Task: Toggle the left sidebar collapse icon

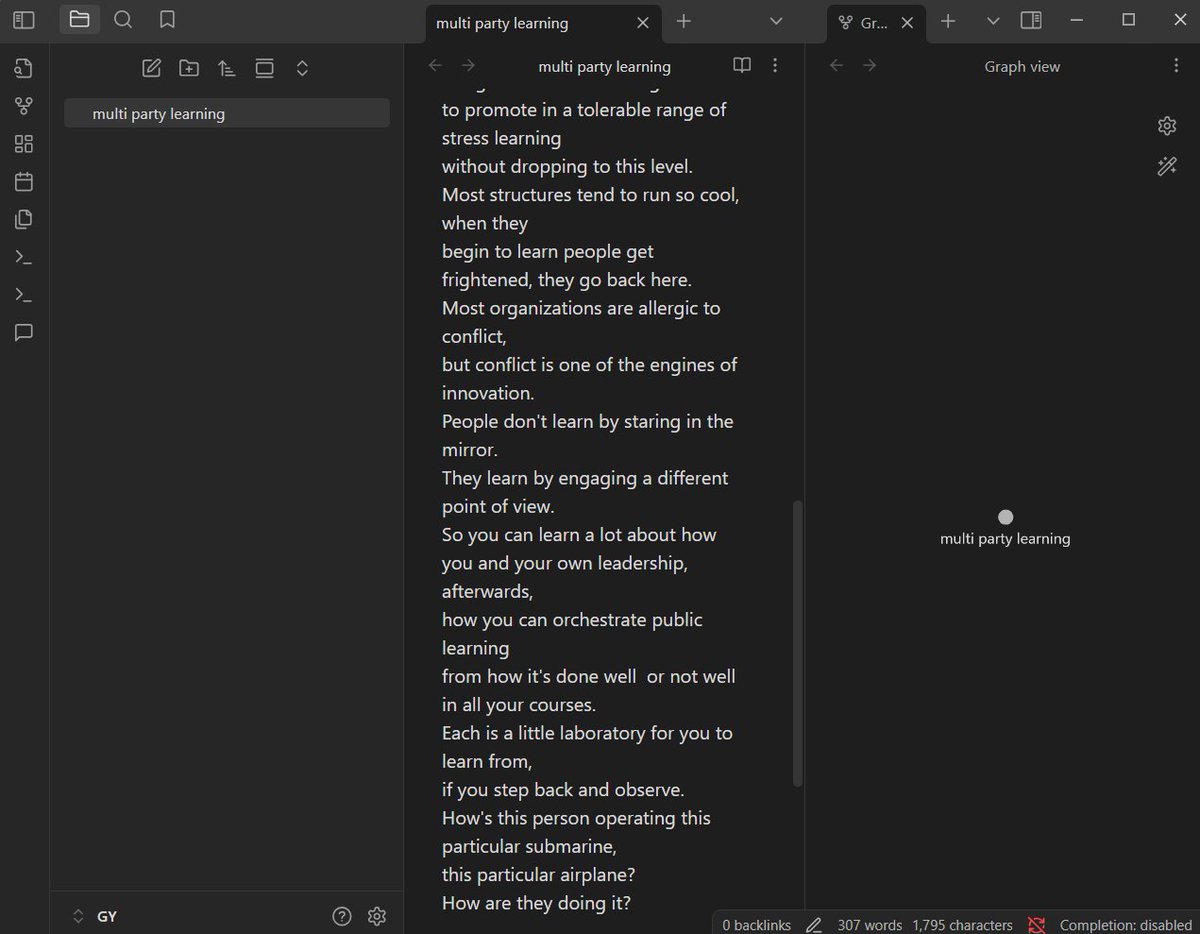Action: pos(24,20)
